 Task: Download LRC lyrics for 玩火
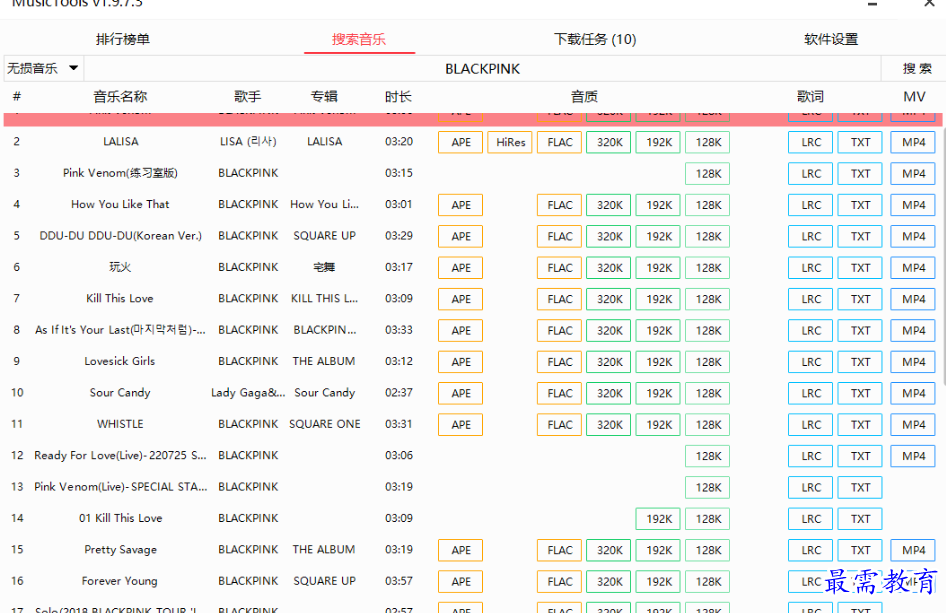(810, 268)
